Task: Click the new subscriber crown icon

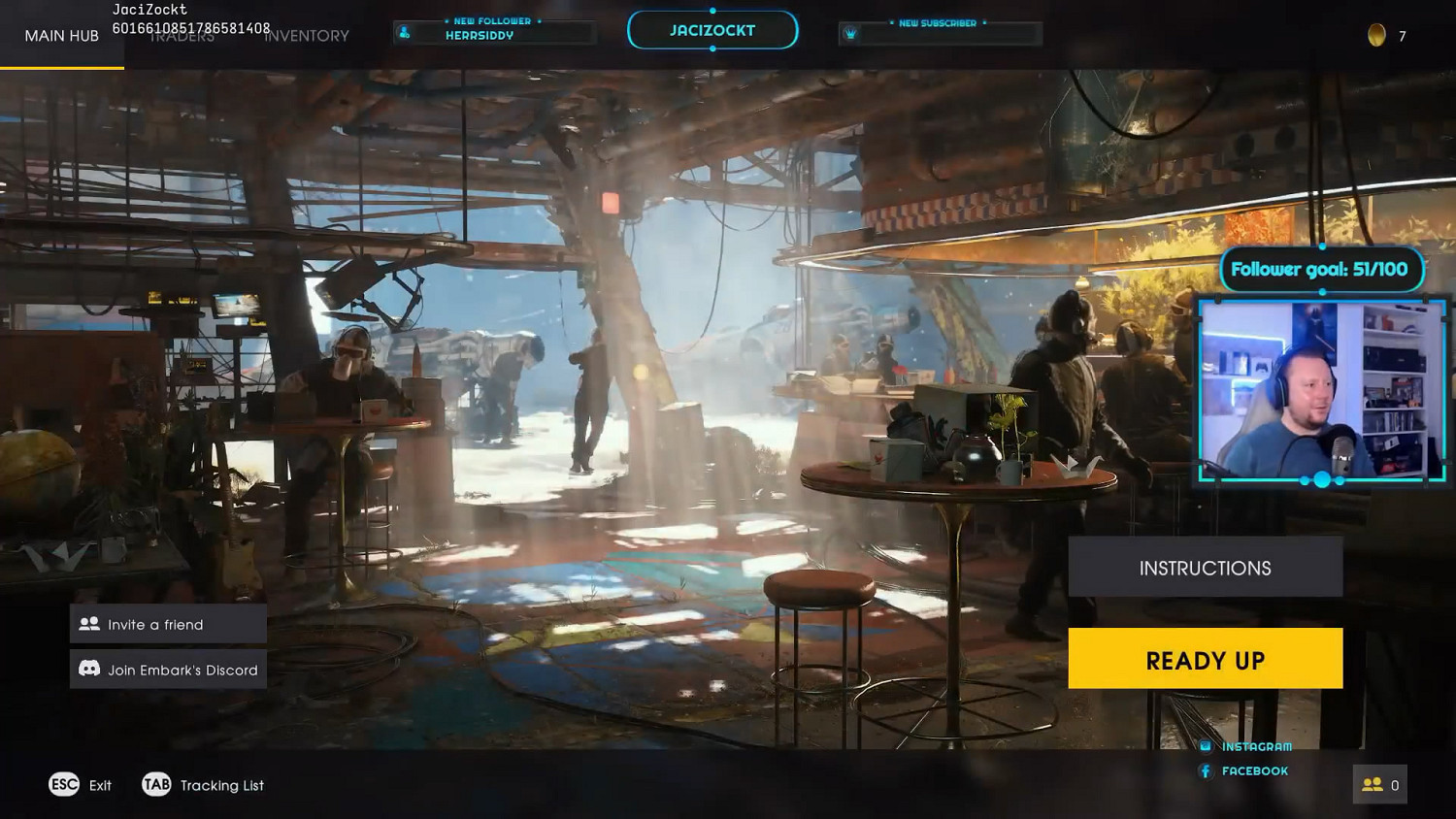Action: tap(850, 33)
